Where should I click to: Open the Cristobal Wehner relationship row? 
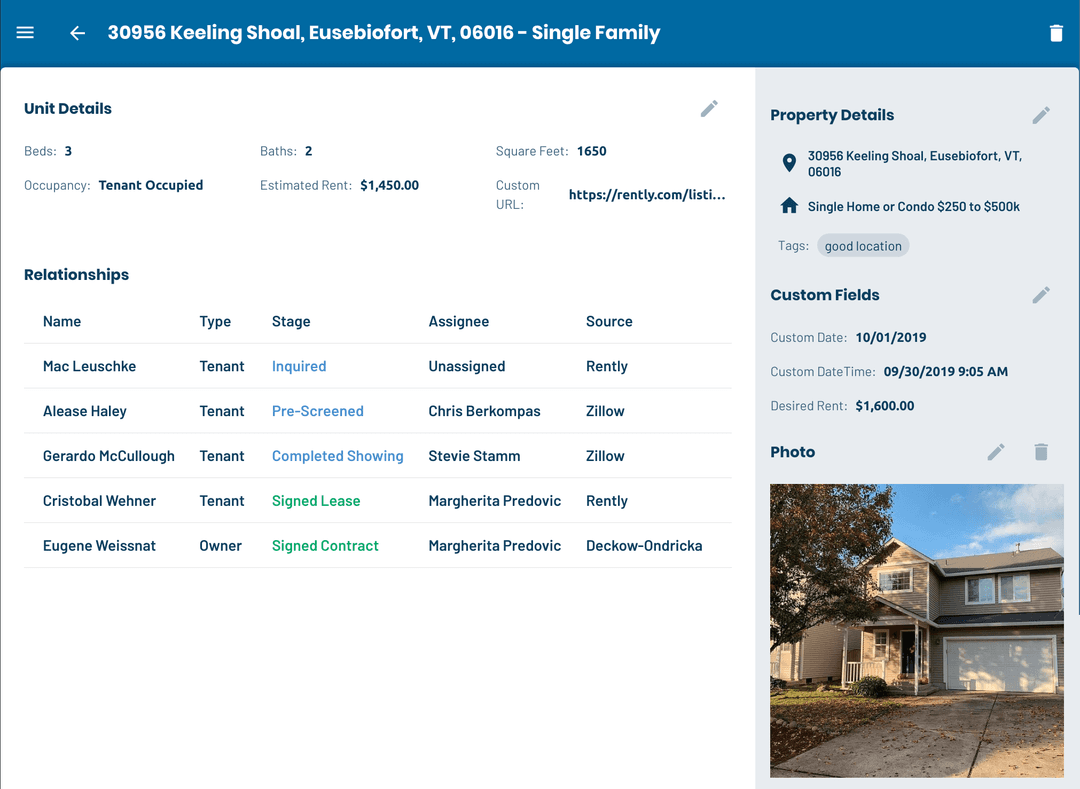pyautogui.click(x=99, y=501)
